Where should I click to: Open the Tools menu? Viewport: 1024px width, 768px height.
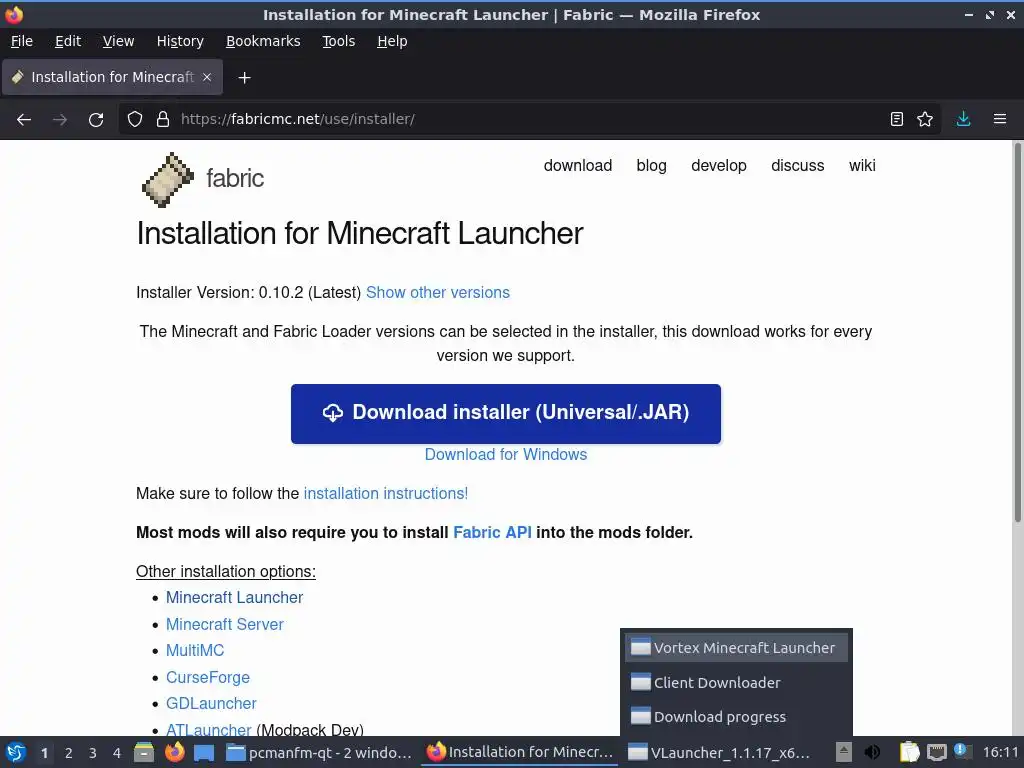[338, 41]
